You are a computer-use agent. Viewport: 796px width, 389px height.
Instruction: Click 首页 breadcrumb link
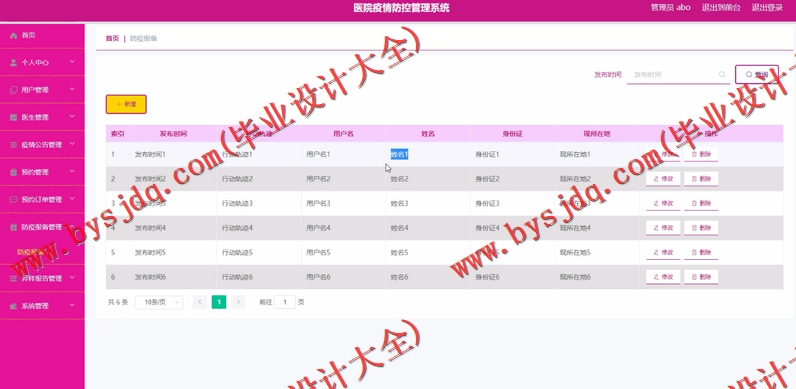tap(112, 39)
